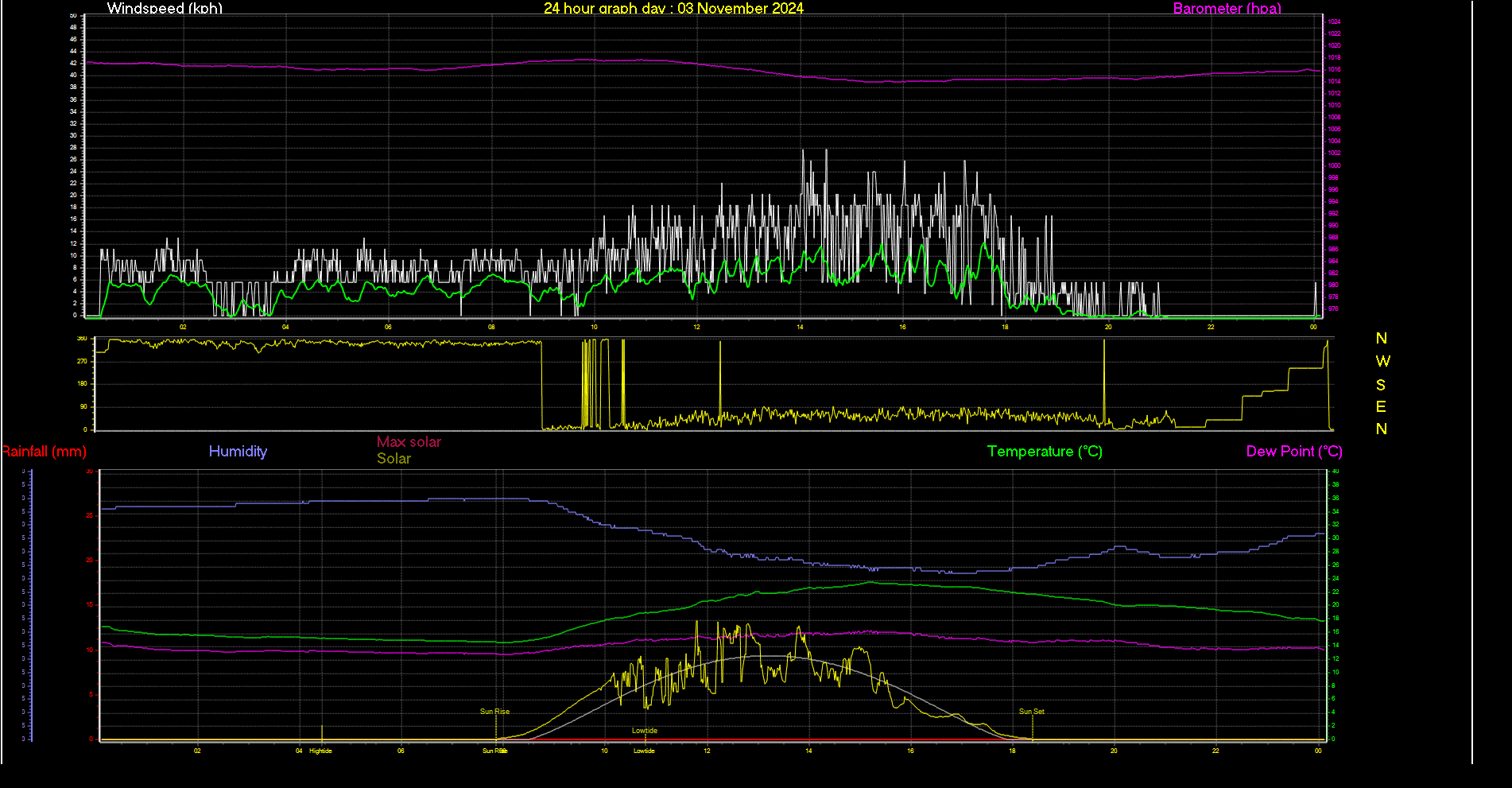
Task: Click the "Sun Set" marker label
Action: (1032, 712)
